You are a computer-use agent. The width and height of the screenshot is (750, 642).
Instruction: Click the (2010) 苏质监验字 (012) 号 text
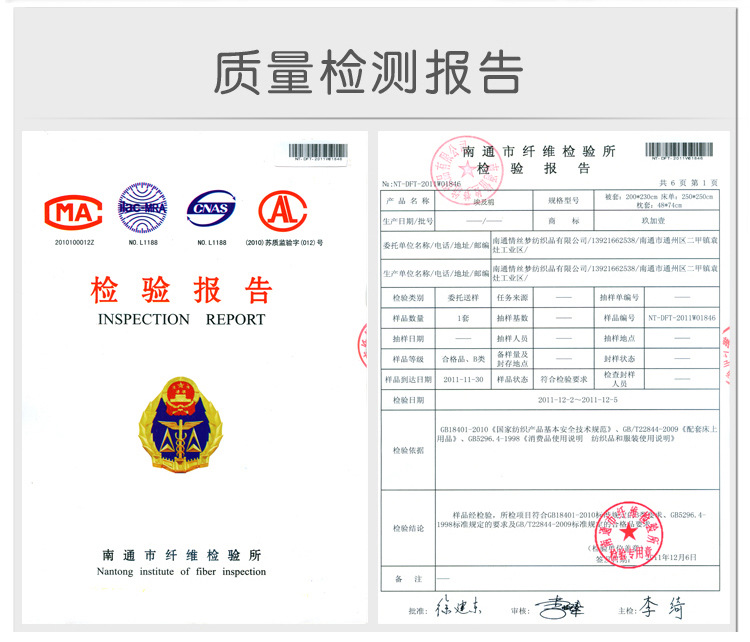(x=284, y=243)
